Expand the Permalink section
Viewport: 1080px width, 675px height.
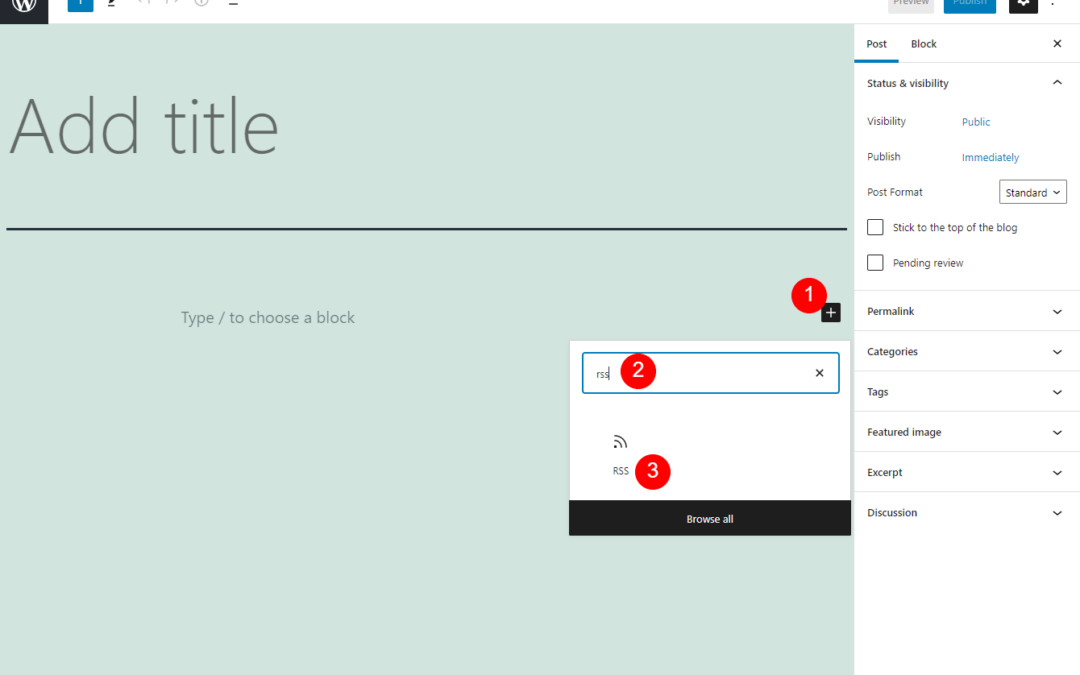pyautogui.click(x=966, y=312)
